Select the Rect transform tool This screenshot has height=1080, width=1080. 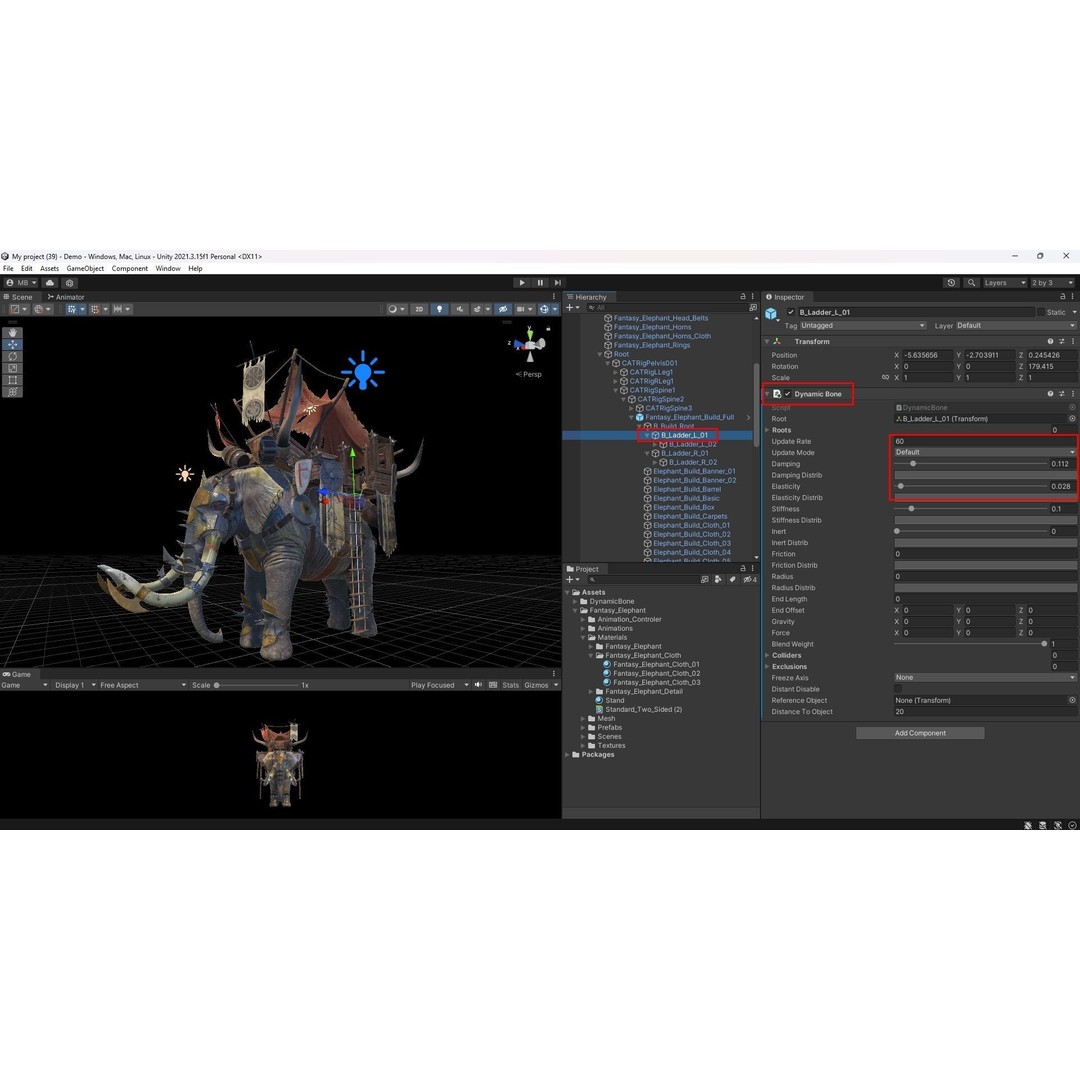12,380
